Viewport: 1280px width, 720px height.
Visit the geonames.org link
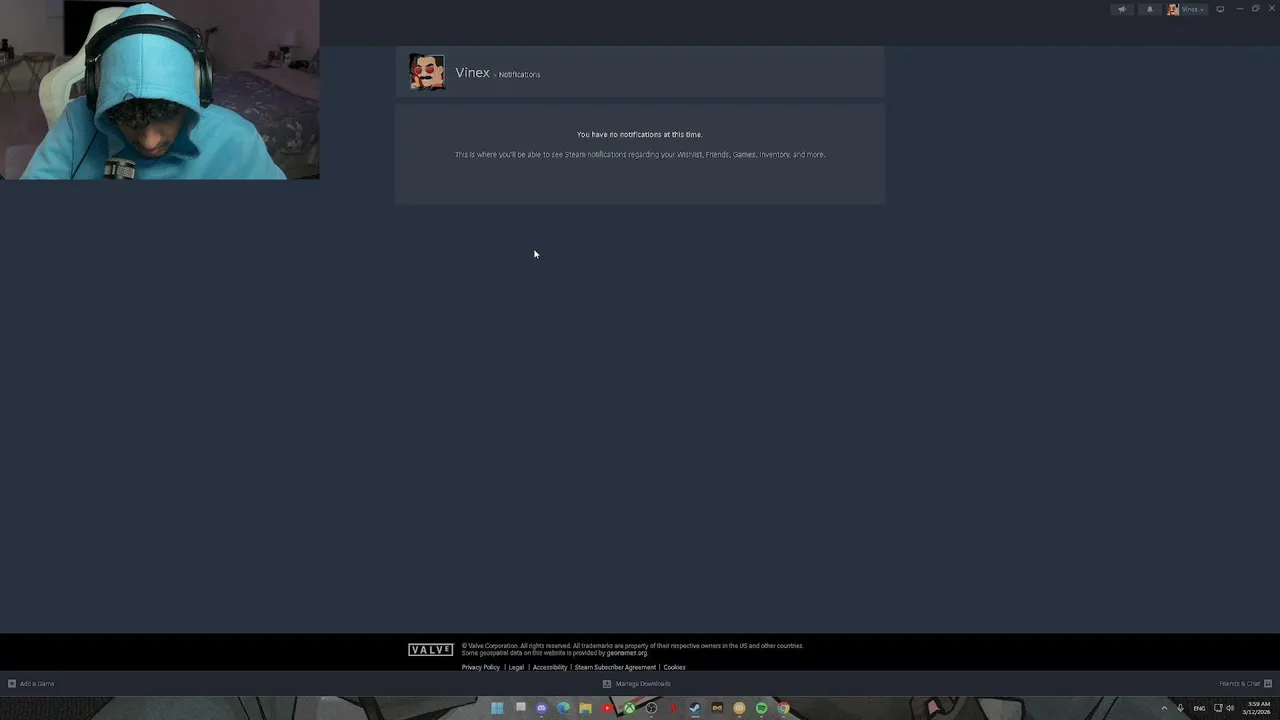click(x=626, y=653)
